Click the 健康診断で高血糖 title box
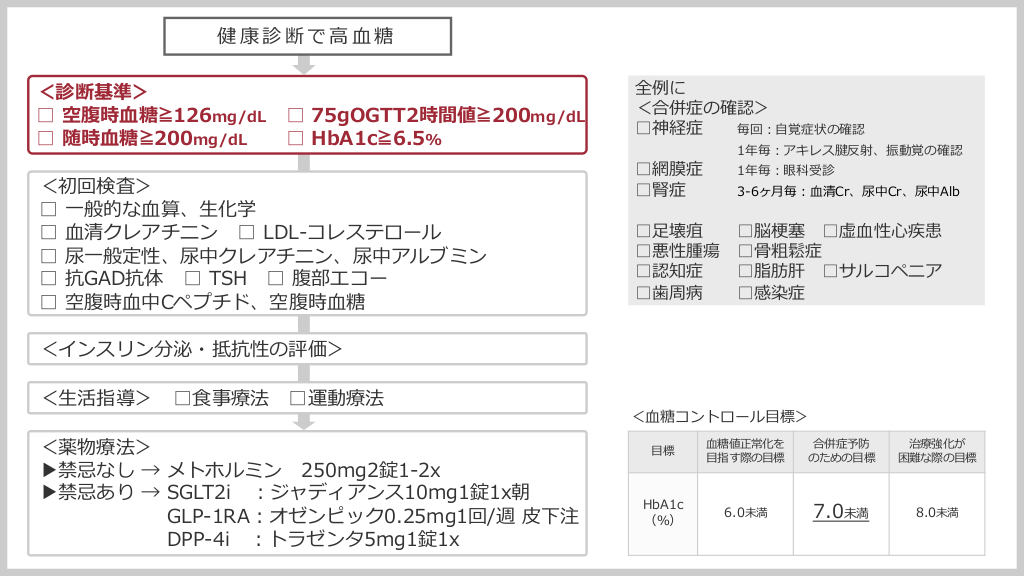The height and width of the screenshot is (576, 1024). click(304, 36)
